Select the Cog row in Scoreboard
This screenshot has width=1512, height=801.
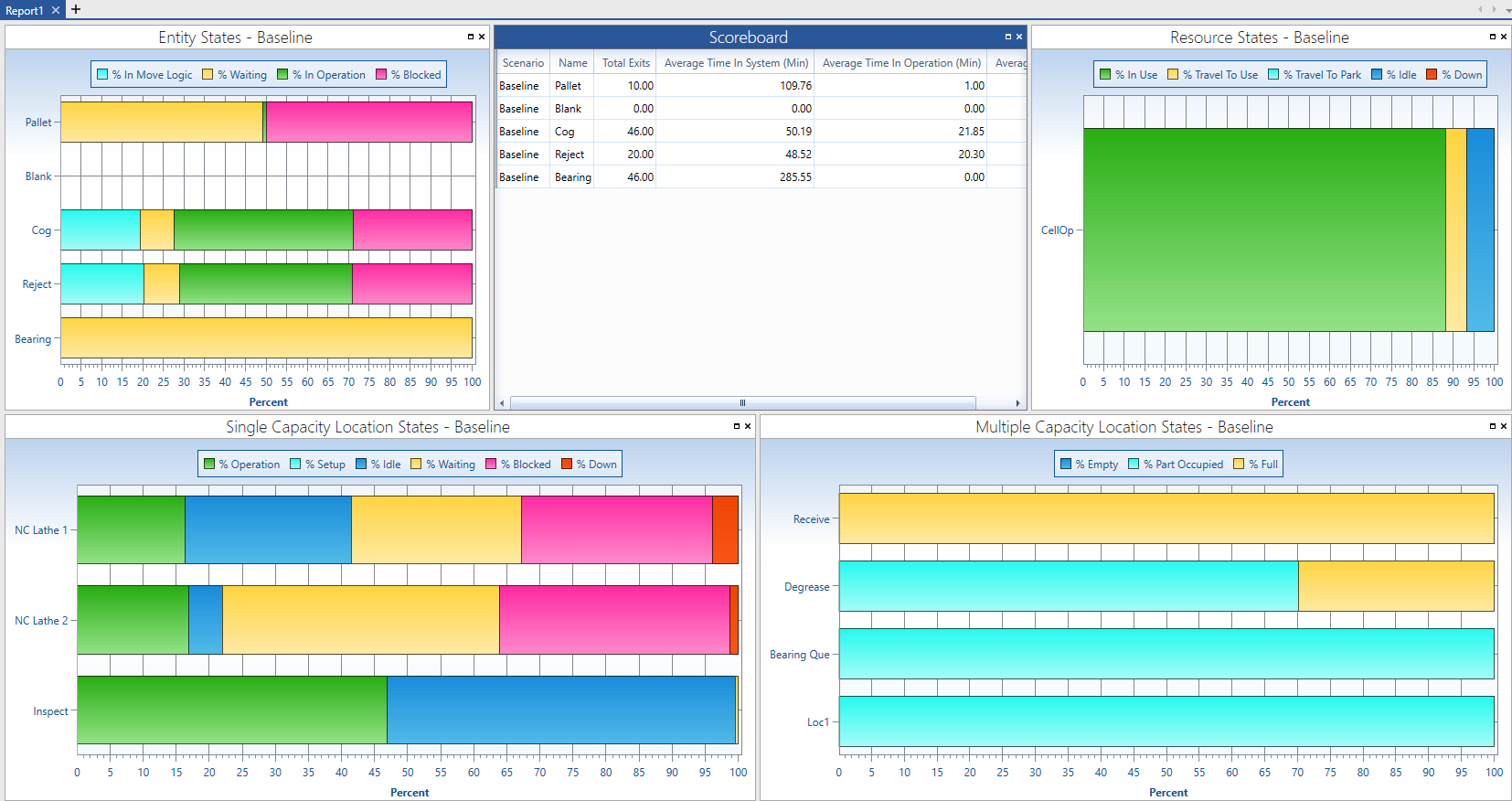point(565,132)
